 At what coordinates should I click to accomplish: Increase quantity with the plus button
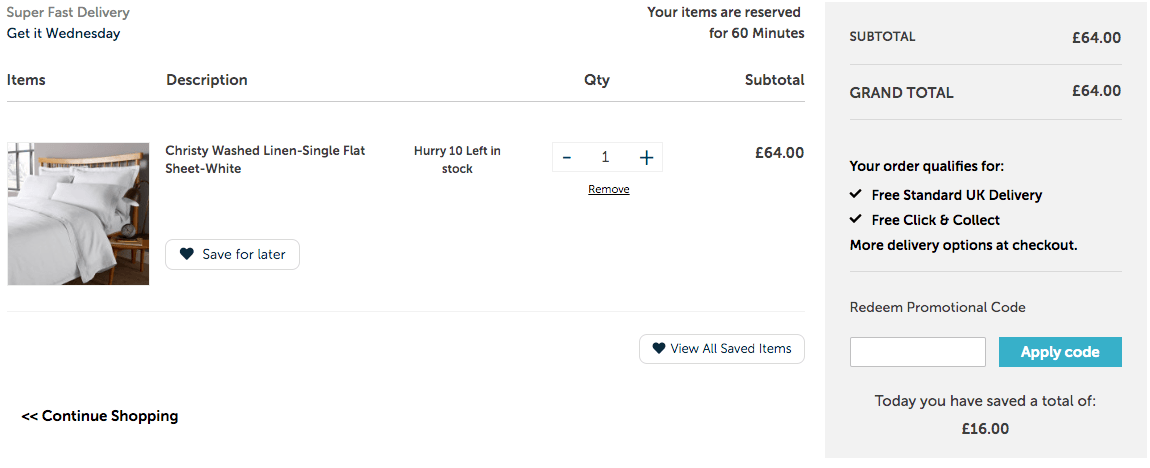646,157
